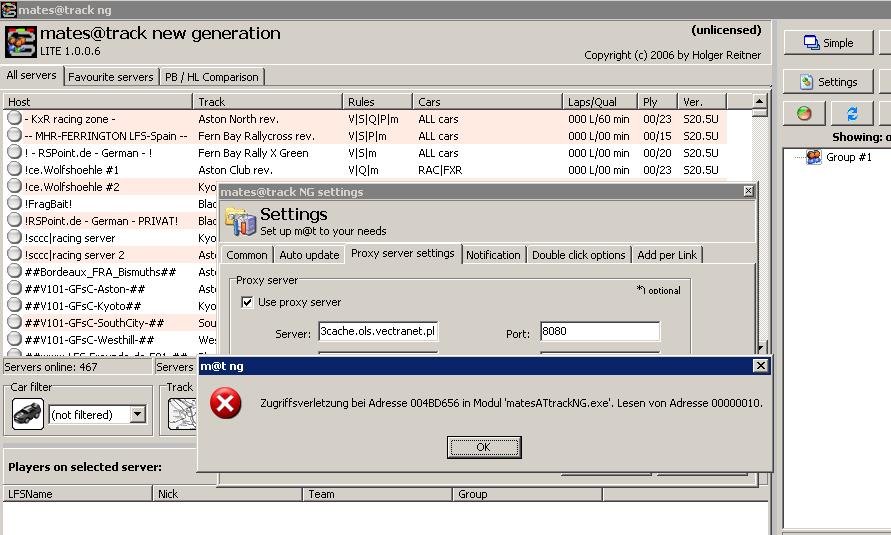Click the title bar app icon
Viewport: 891px width, 535px height.
[x=9, y=10]
